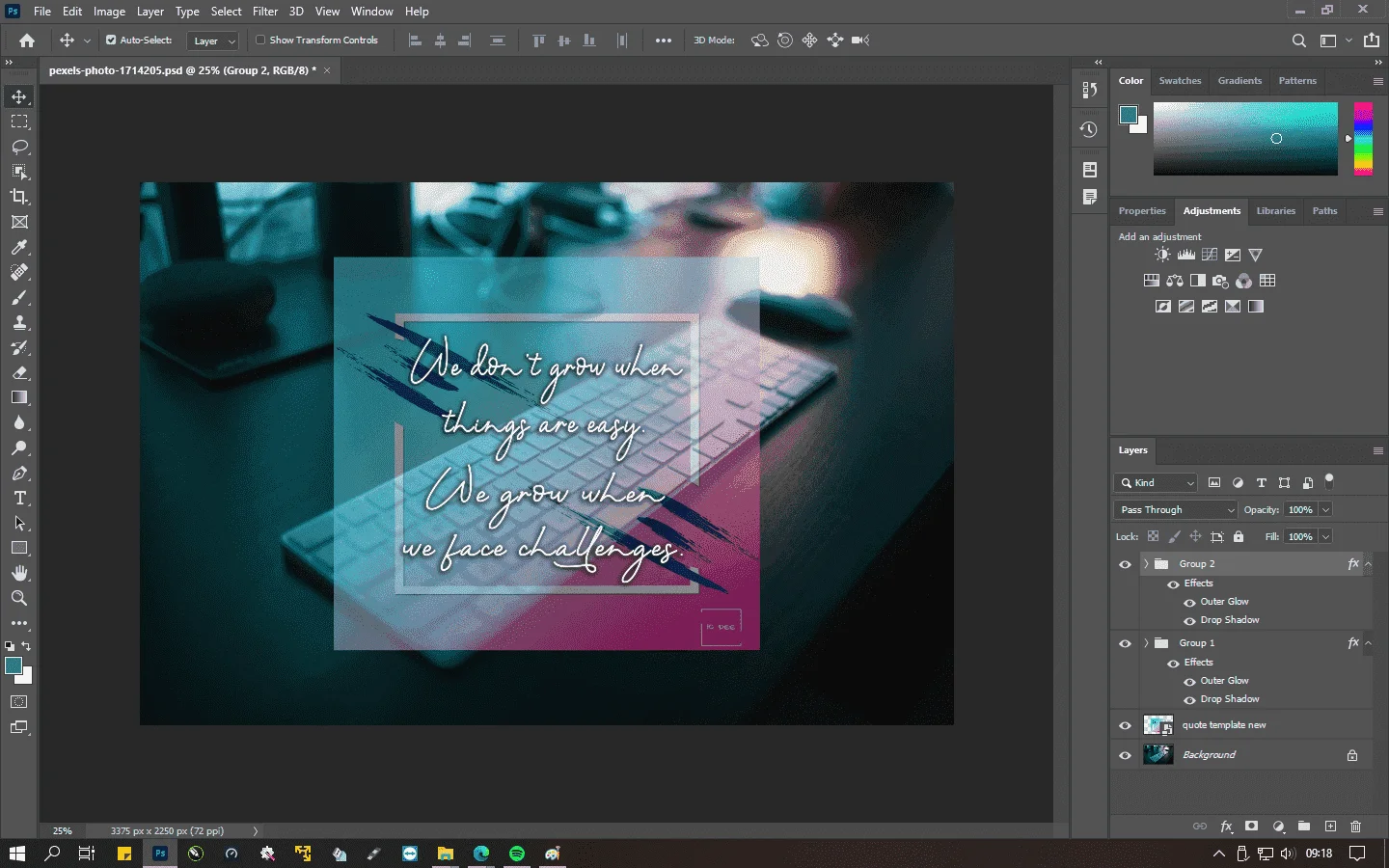
Task: Open the Opacity value dropdown arrow
Action: click(x=1325, y=509)
